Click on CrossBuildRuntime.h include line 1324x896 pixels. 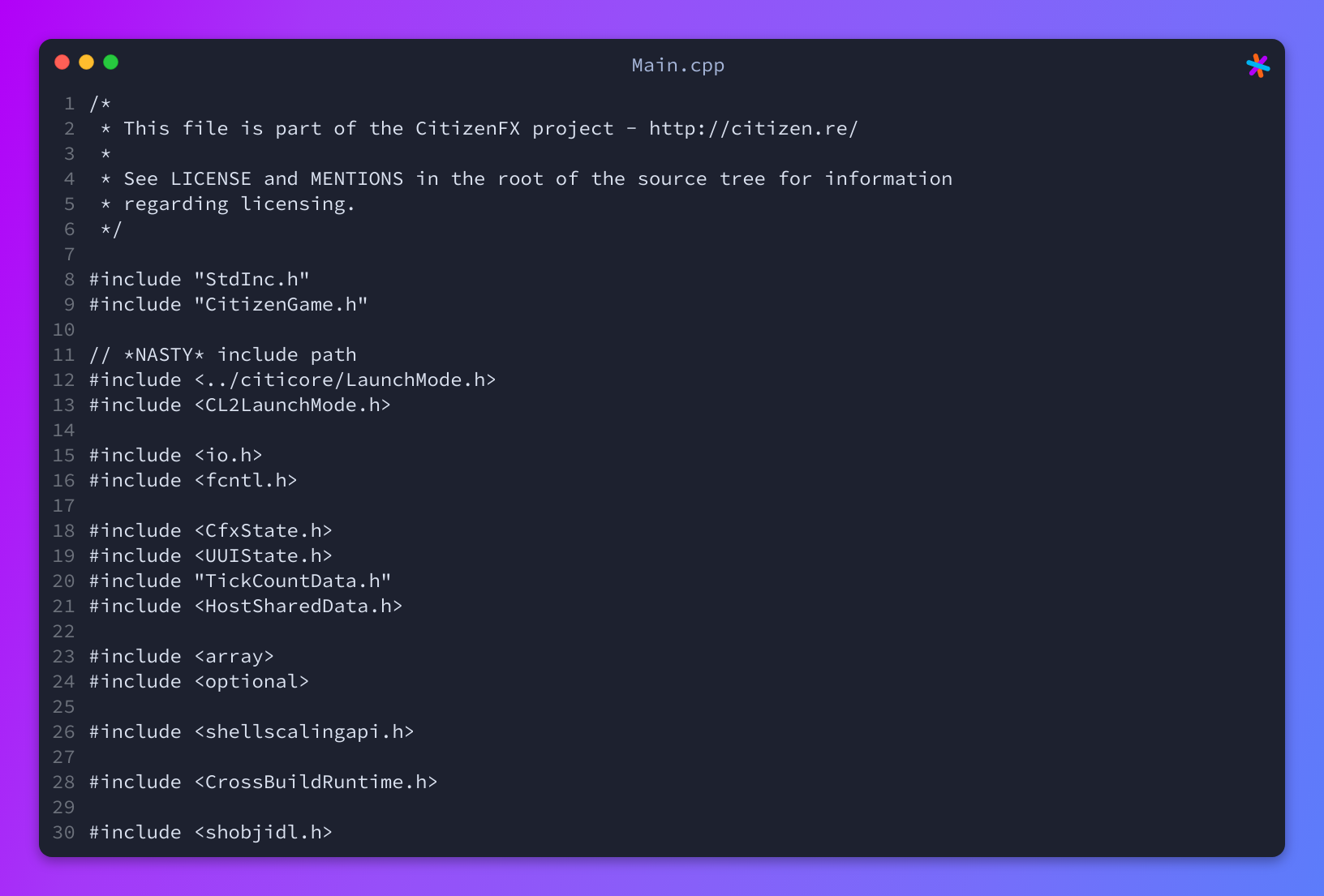click(x=264, y=782)
